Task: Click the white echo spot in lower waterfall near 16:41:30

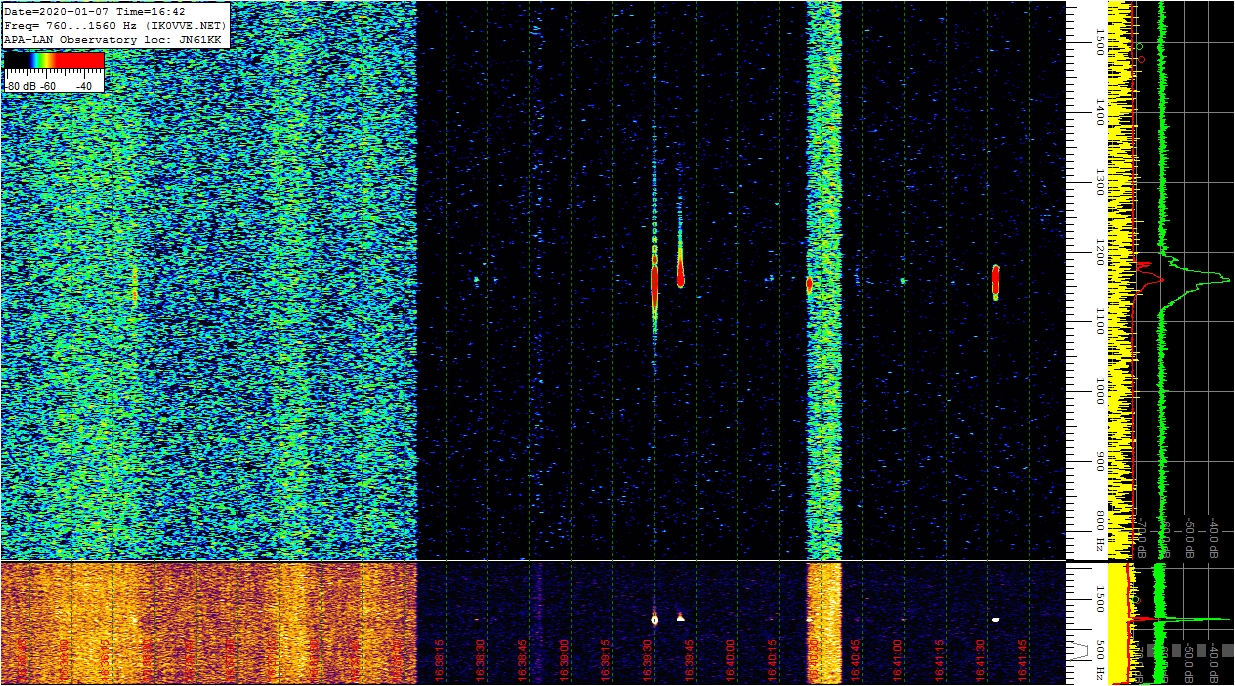Action: tap(996, 620)
